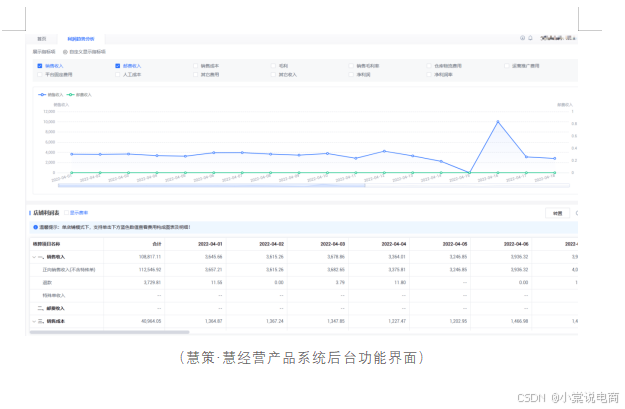Switch to the 首页 tab
Screen dimensions: 625x409
(42, 39)
